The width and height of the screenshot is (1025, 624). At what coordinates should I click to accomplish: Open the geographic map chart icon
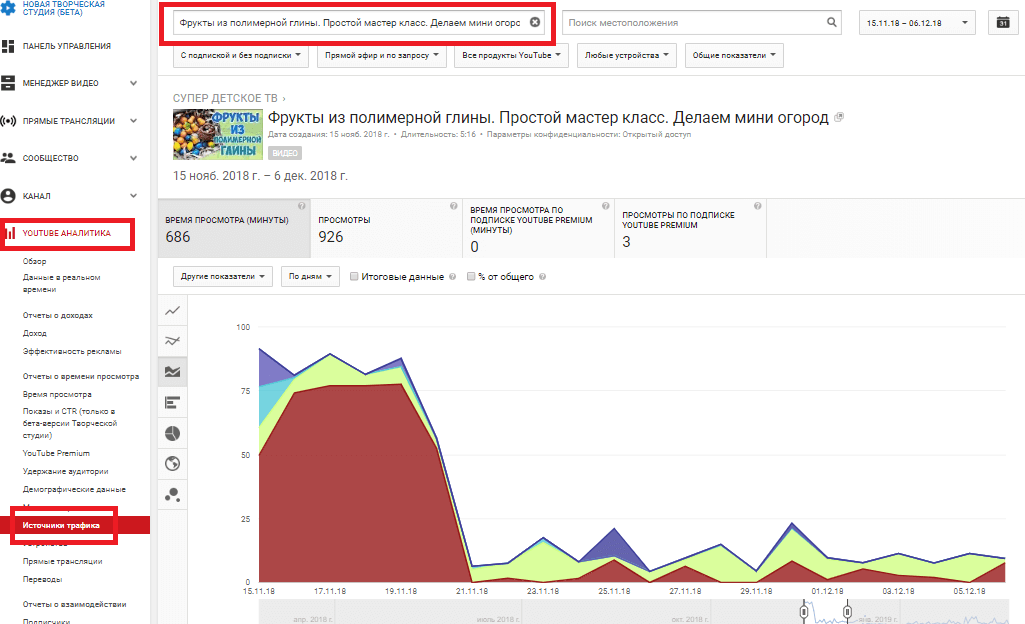[172, 463]
